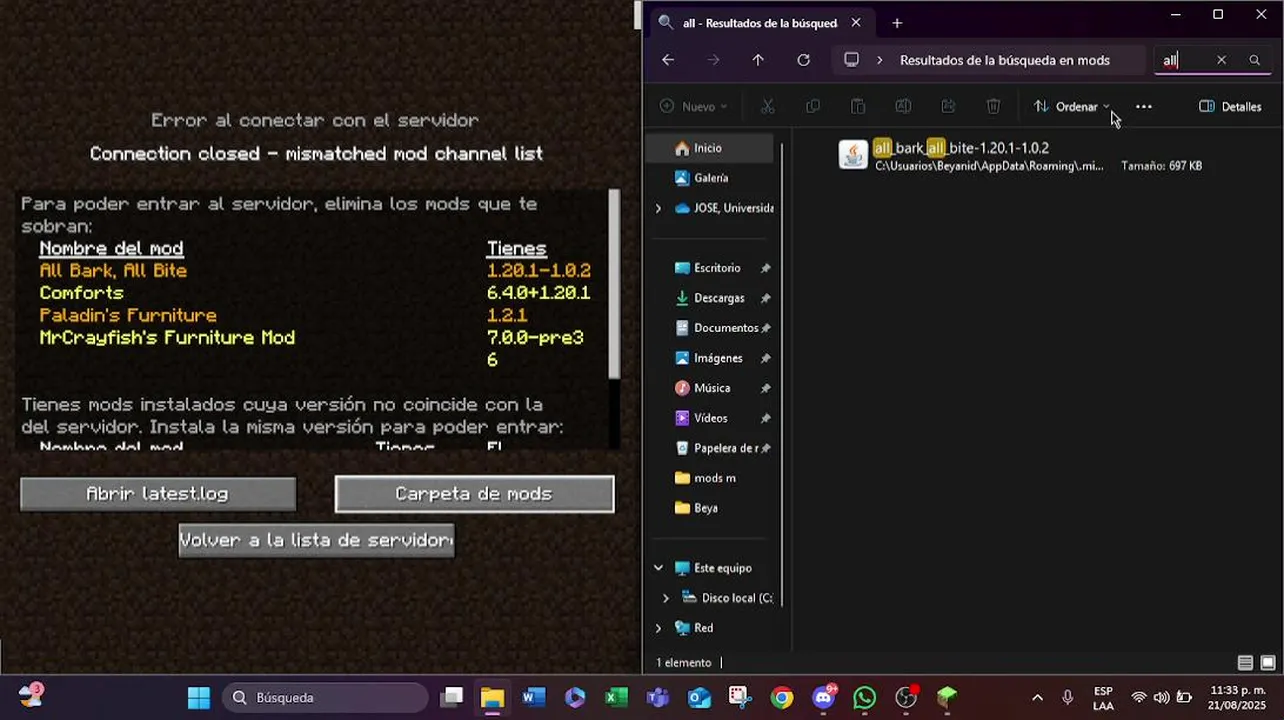Select the 'all - Resultados de la búsqueda' tab

(760, 23)
